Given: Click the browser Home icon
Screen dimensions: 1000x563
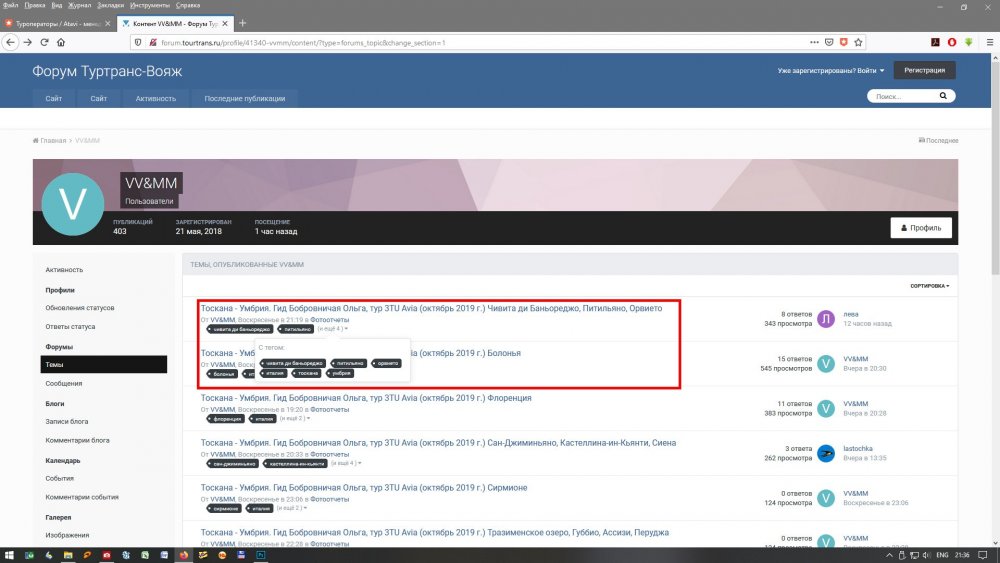Looking at the screenshot, I should tap(61, 42).
